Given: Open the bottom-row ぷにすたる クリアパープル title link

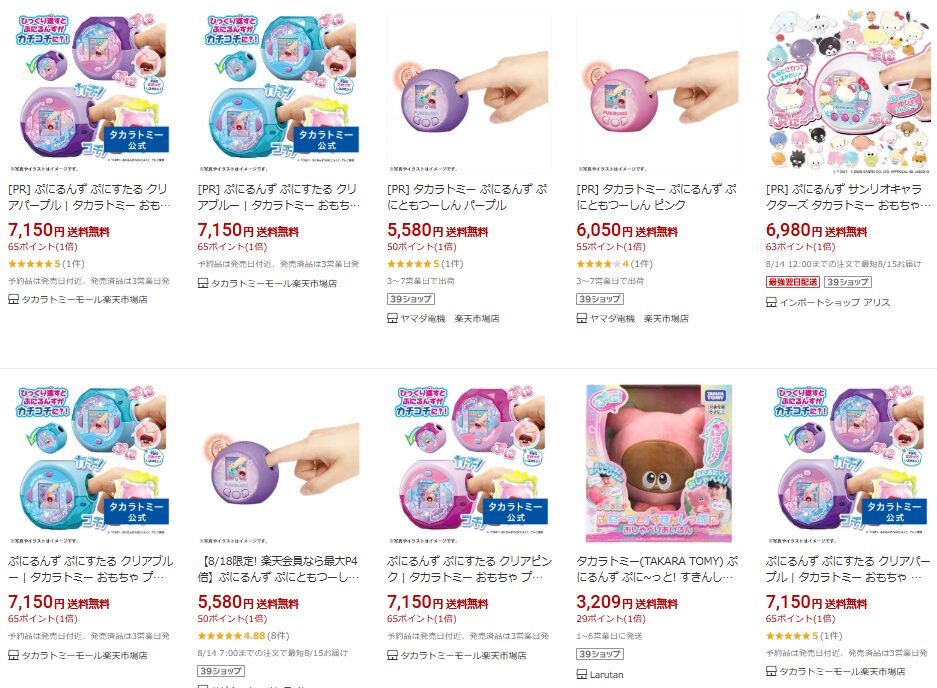Looking at the screenshot, I should (848, 569).
